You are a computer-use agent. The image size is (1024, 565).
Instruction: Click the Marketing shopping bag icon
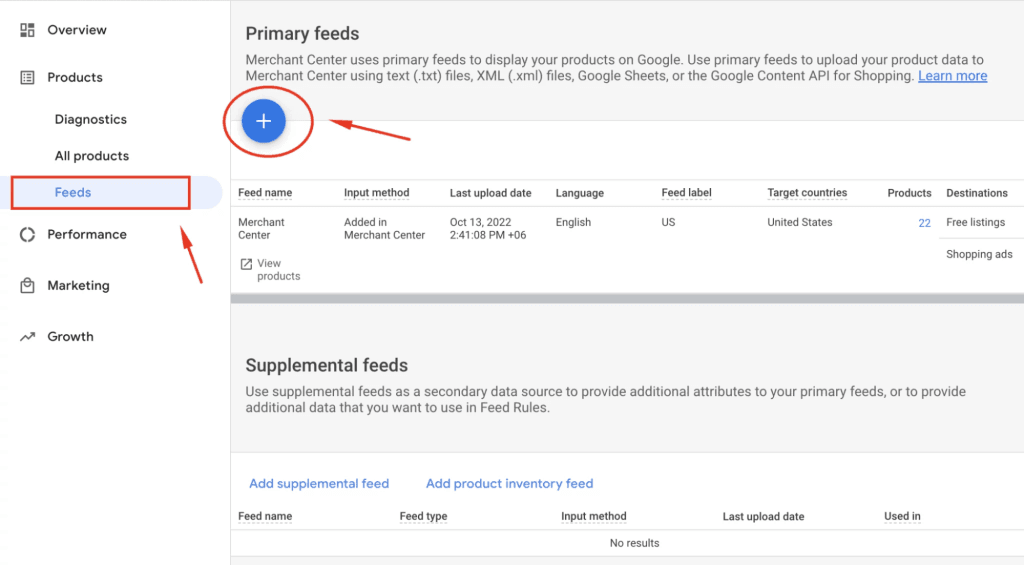pyautogui.click(x=27, y=285)
